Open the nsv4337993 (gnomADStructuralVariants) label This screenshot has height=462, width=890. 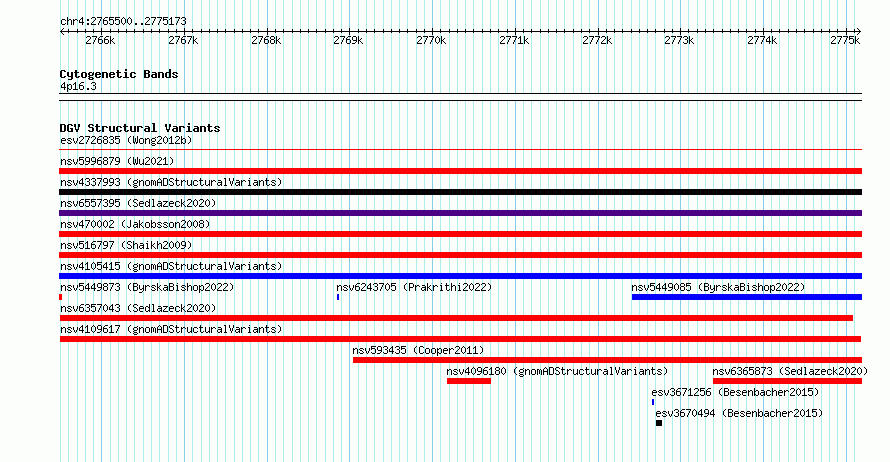coord(171,182)
